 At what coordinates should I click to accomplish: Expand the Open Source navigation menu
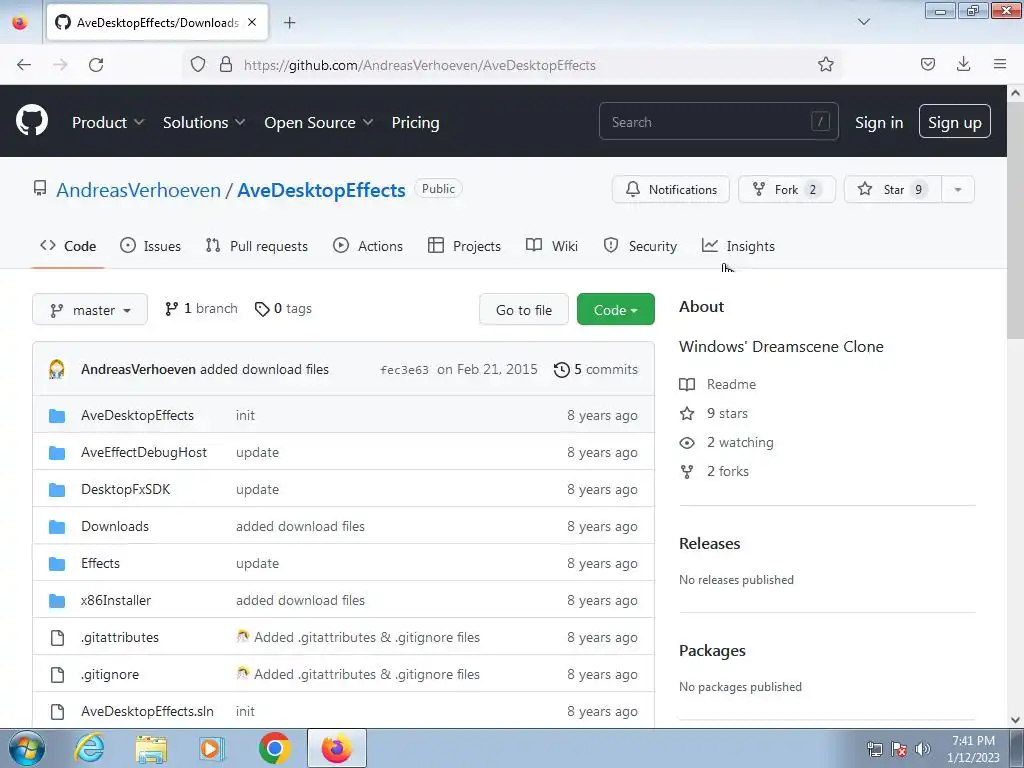coord(319,123)
